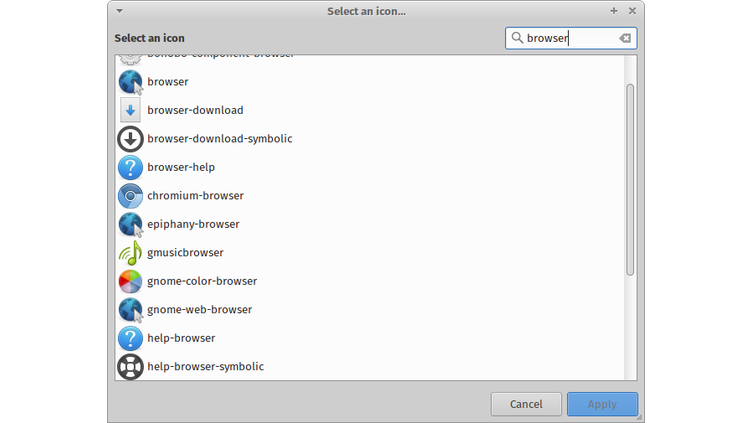Select the gnome-web-browser icon
The image size is (752, 423).
pyautogui.click(x=131, y=310)
